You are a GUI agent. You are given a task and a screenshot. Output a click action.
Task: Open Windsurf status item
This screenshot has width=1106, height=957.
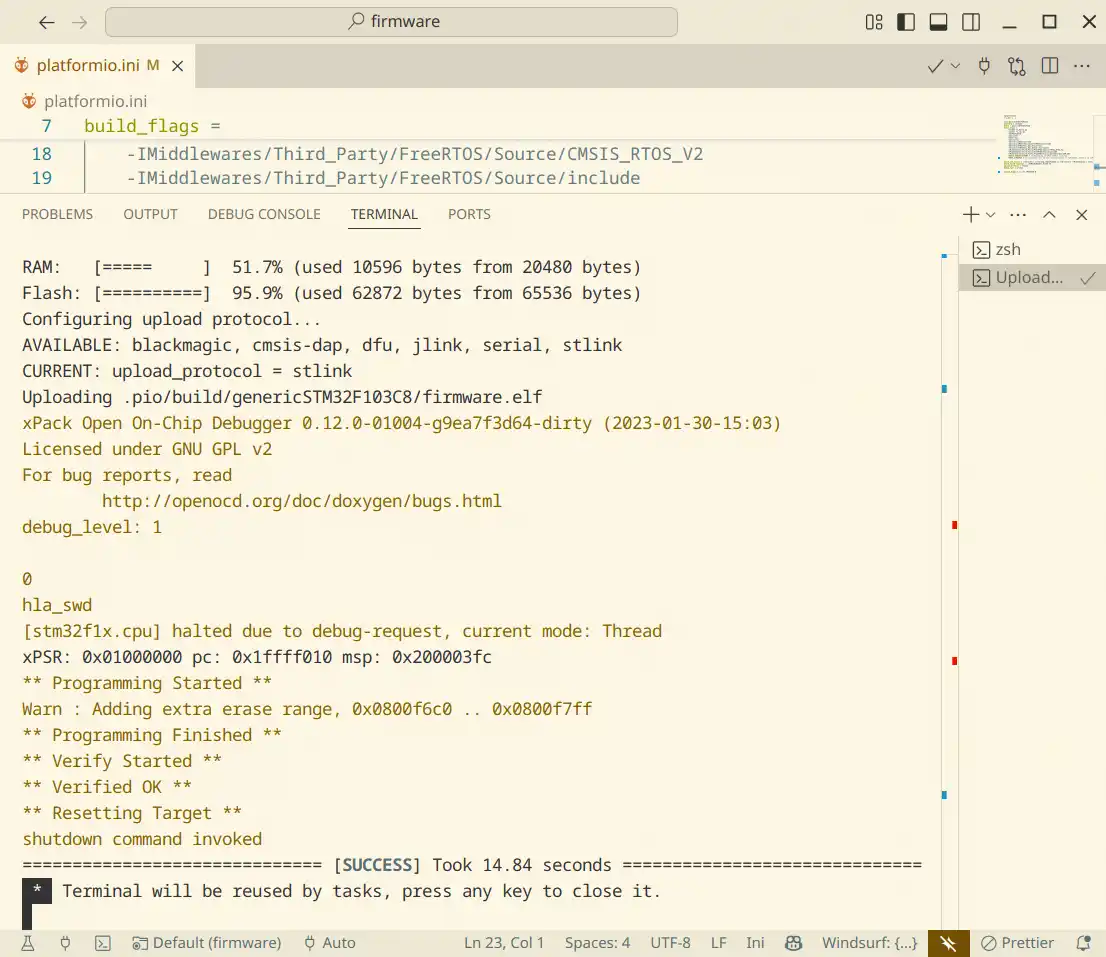(870, 944)
